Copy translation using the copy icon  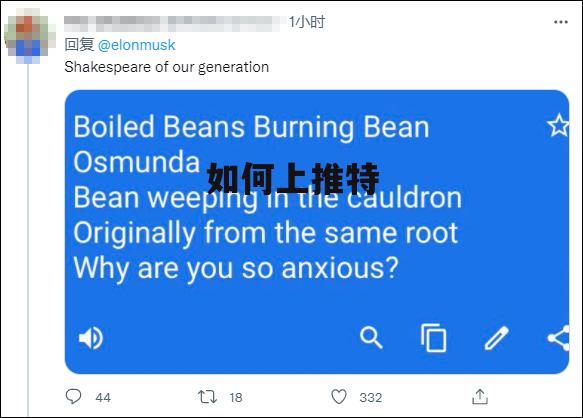point(433,338)
